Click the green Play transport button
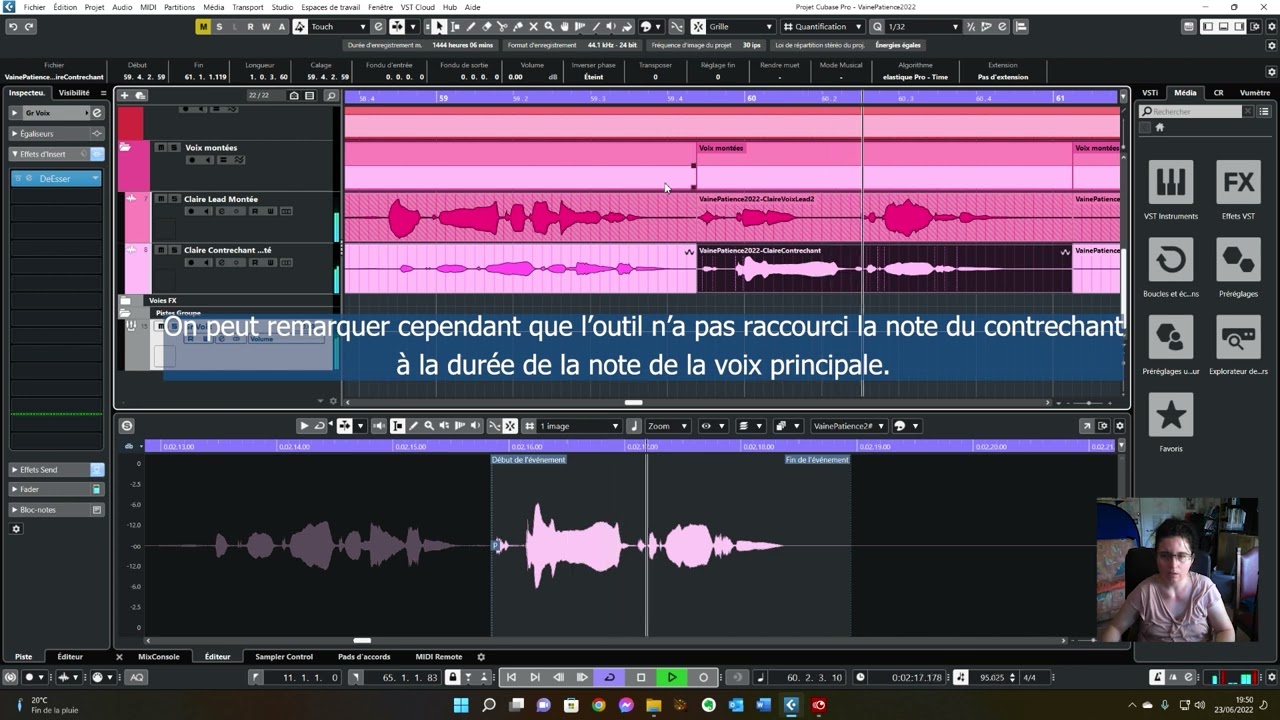Viewport: 1280px width, 720px height. pyautogui.click(x=672, y=677)
